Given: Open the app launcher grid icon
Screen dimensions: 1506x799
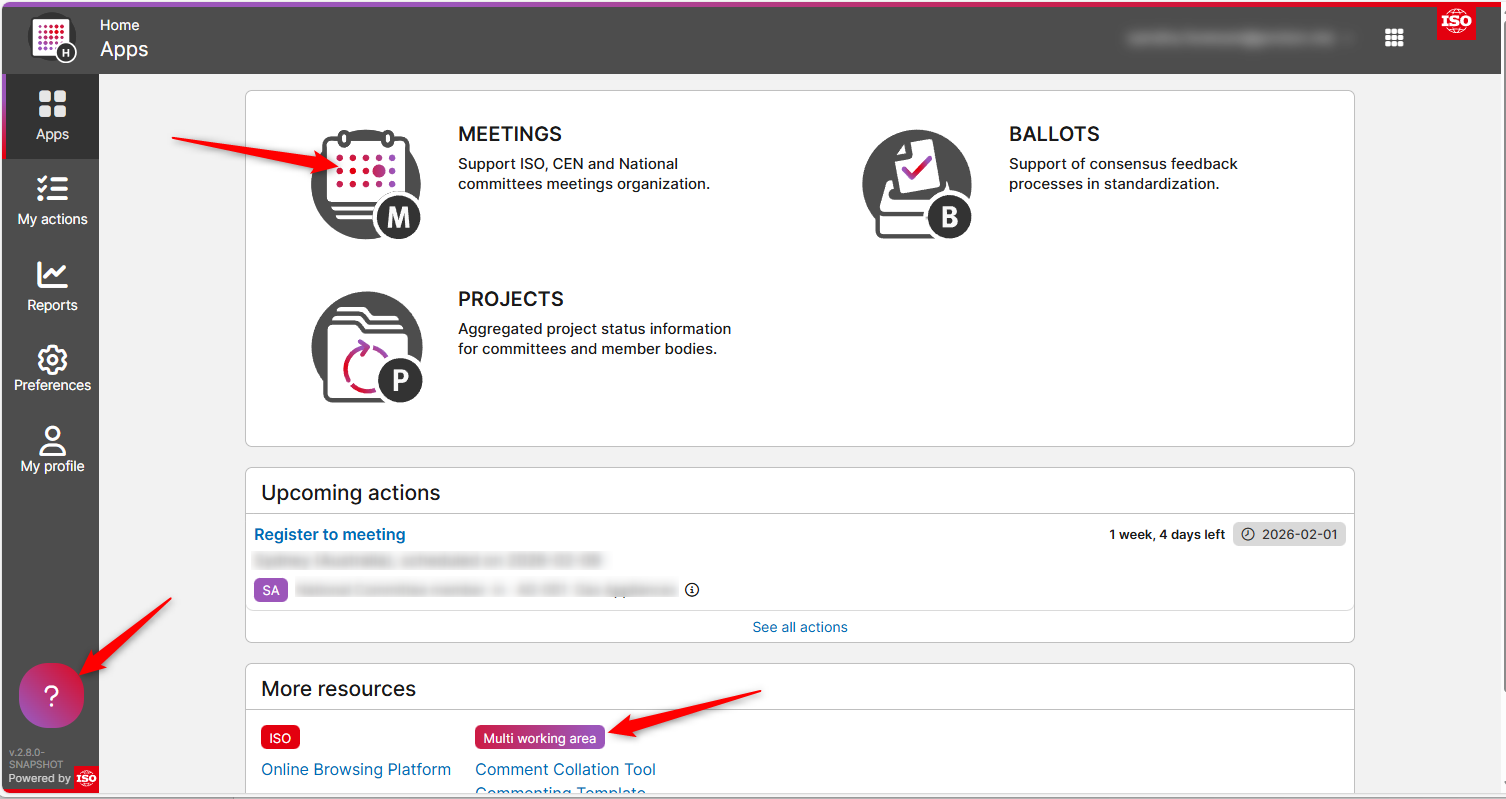Looking at the screenshot, I should pos(1394,38).
